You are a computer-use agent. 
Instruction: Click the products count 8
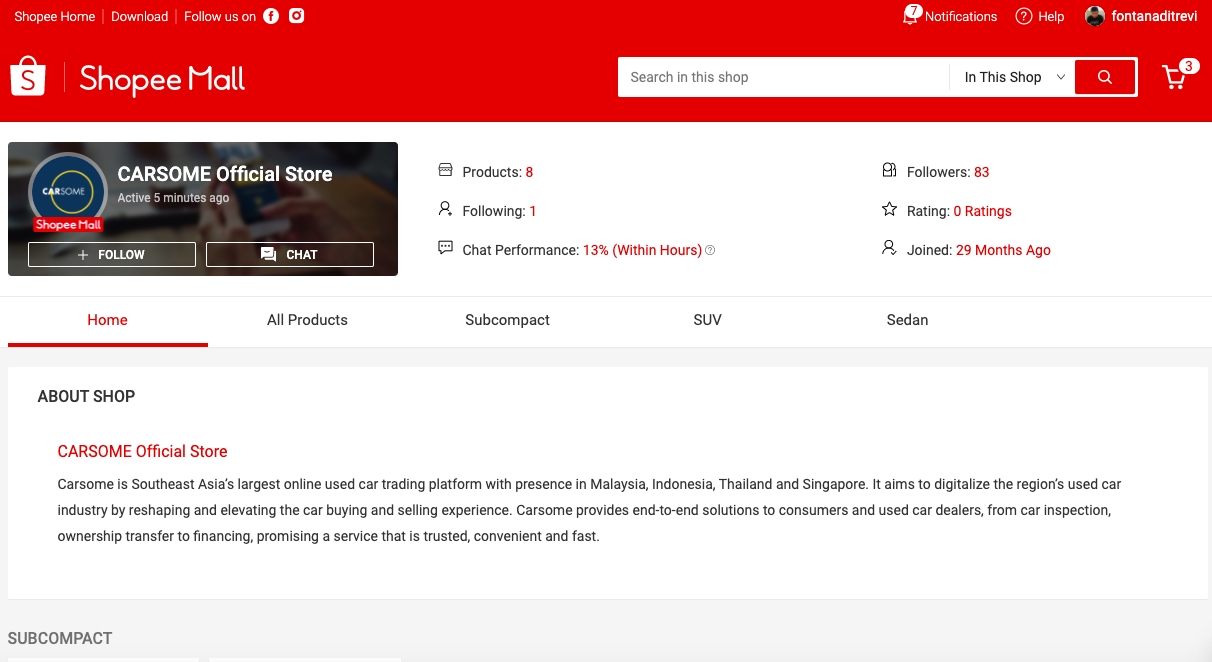click(529, 172)
